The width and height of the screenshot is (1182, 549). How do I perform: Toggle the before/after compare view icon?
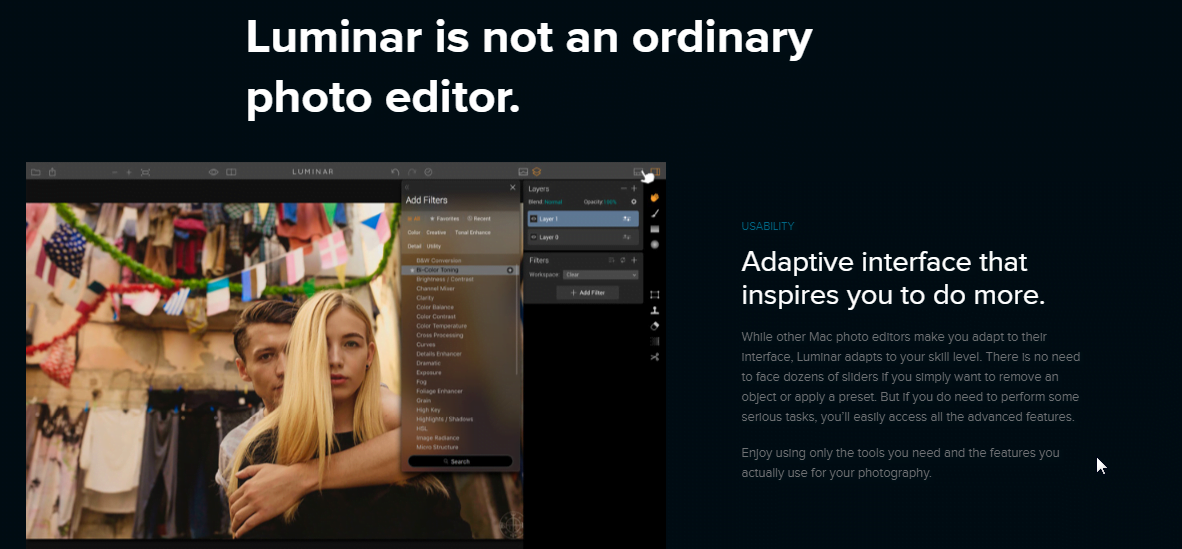pos(231,172)
